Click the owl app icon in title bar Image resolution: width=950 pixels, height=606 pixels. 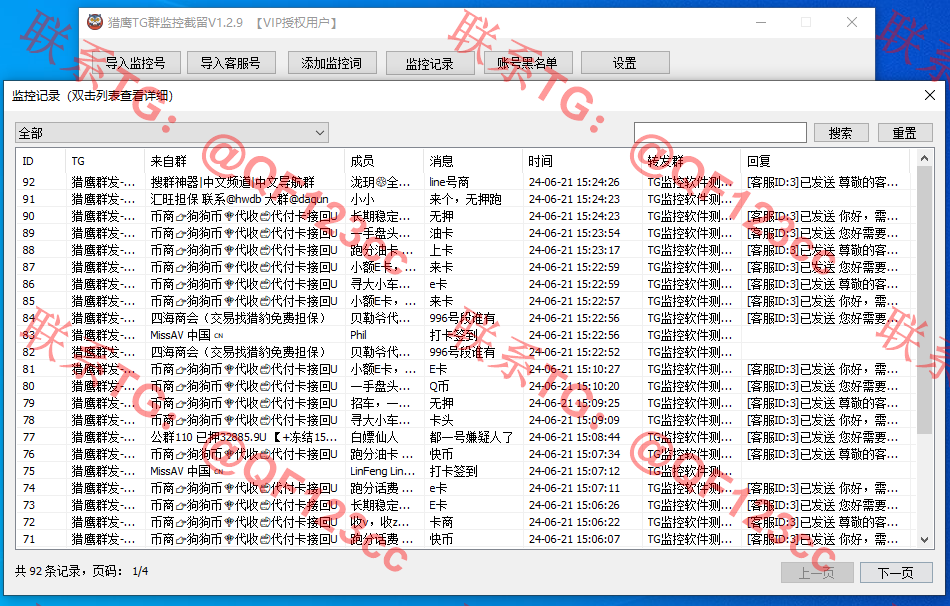[x=95, y=22]
